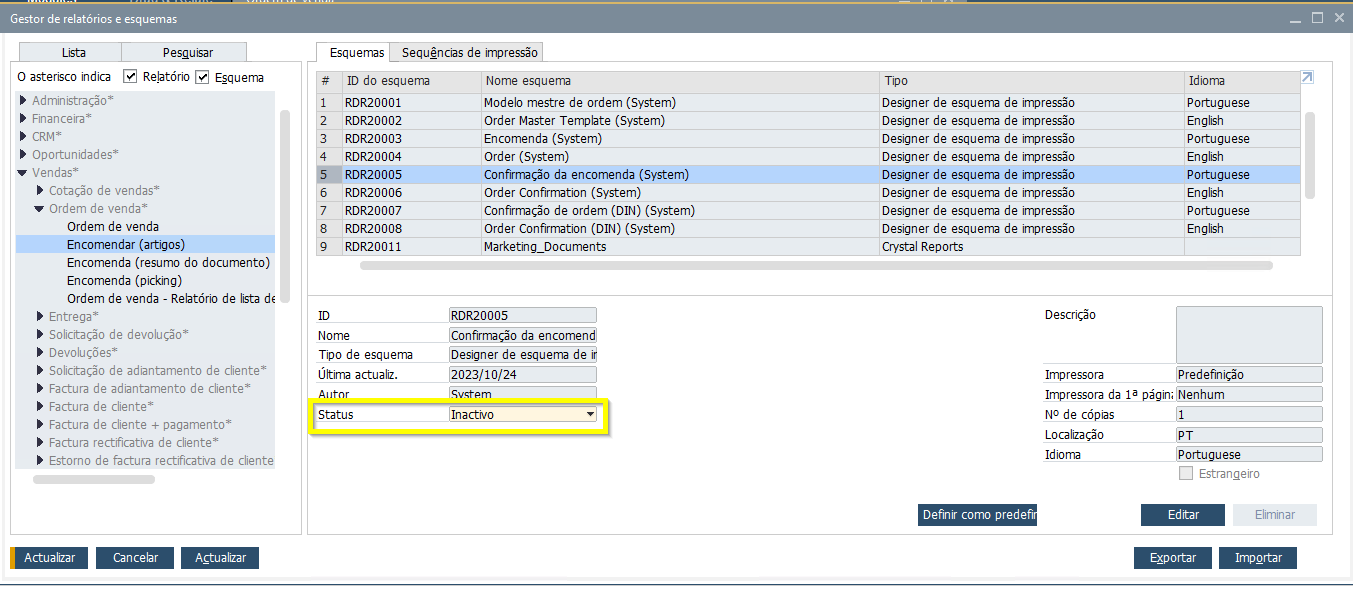Open the Pesquisar tab
This screenshot has width=1353, height=590.
188,53
